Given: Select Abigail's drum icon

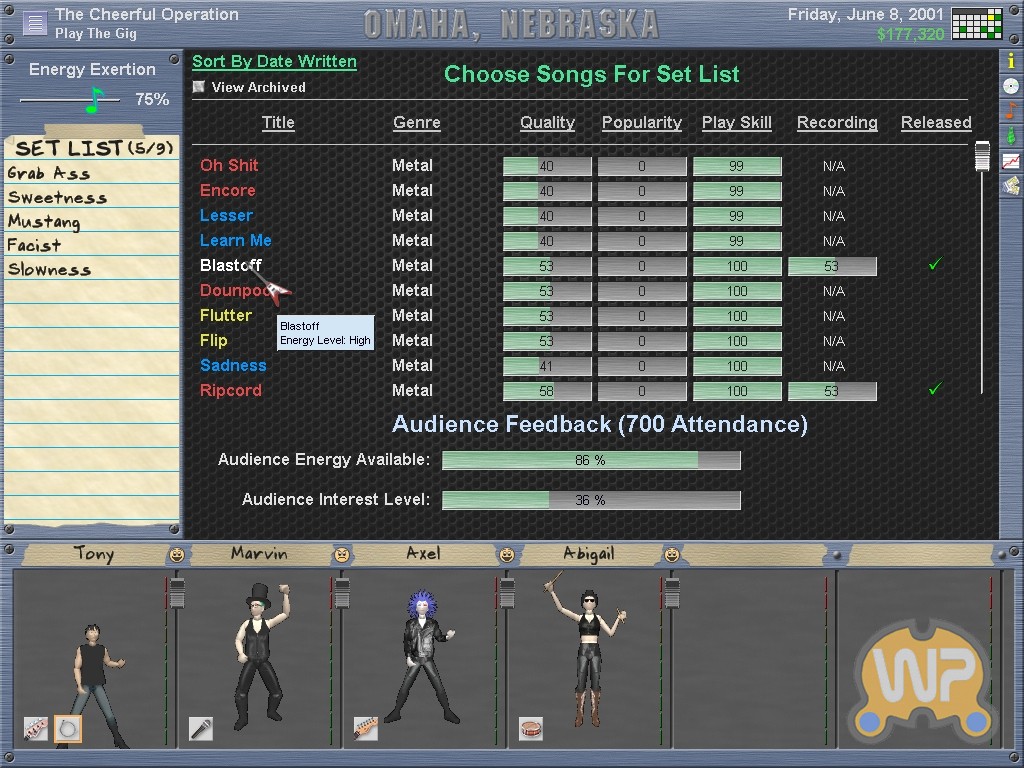Looking at the screenshot, I should [x=530, y=729].
